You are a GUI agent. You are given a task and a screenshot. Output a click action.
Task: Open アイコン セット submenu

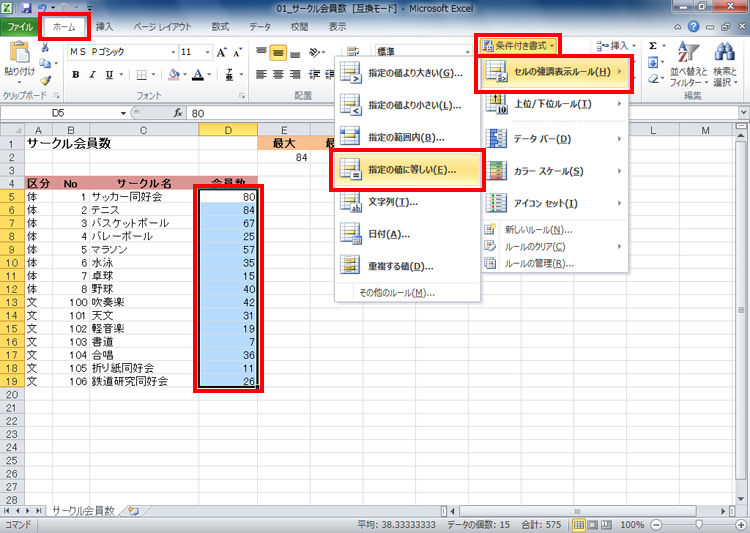pyautogui.click(x=554, y=203)
